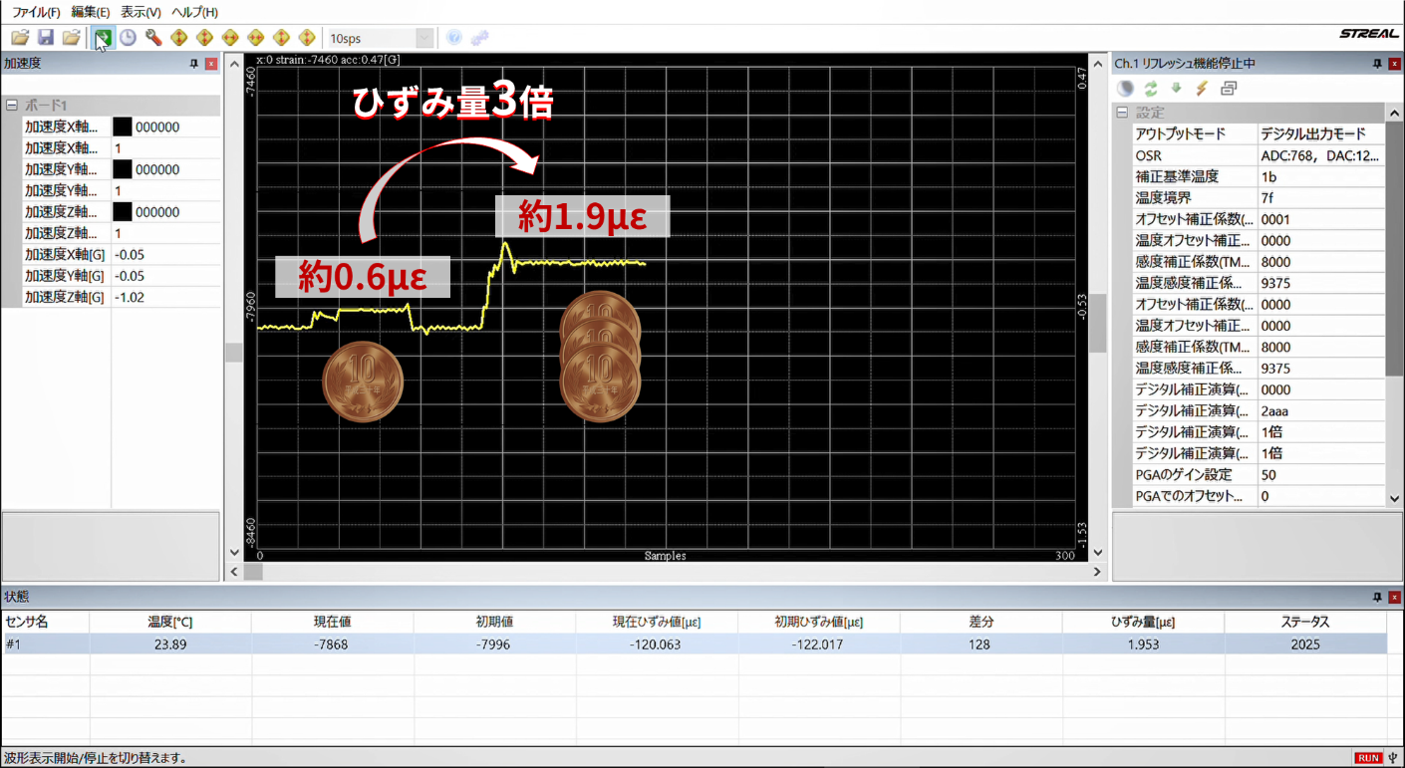Click the ひずみ量[με] column header

pos(1142,622)
